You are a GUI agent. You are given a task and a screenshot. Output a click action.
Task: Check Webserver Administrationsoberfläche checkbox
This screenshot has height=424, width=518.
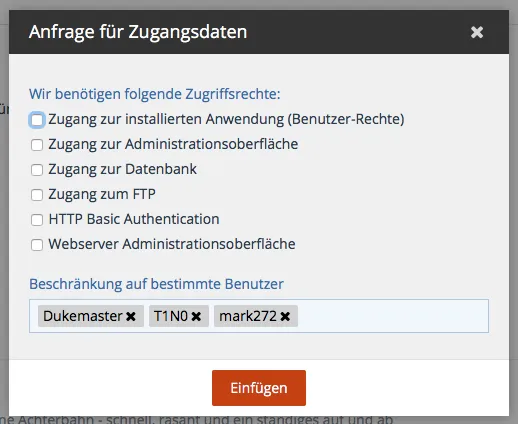[37, 245]
